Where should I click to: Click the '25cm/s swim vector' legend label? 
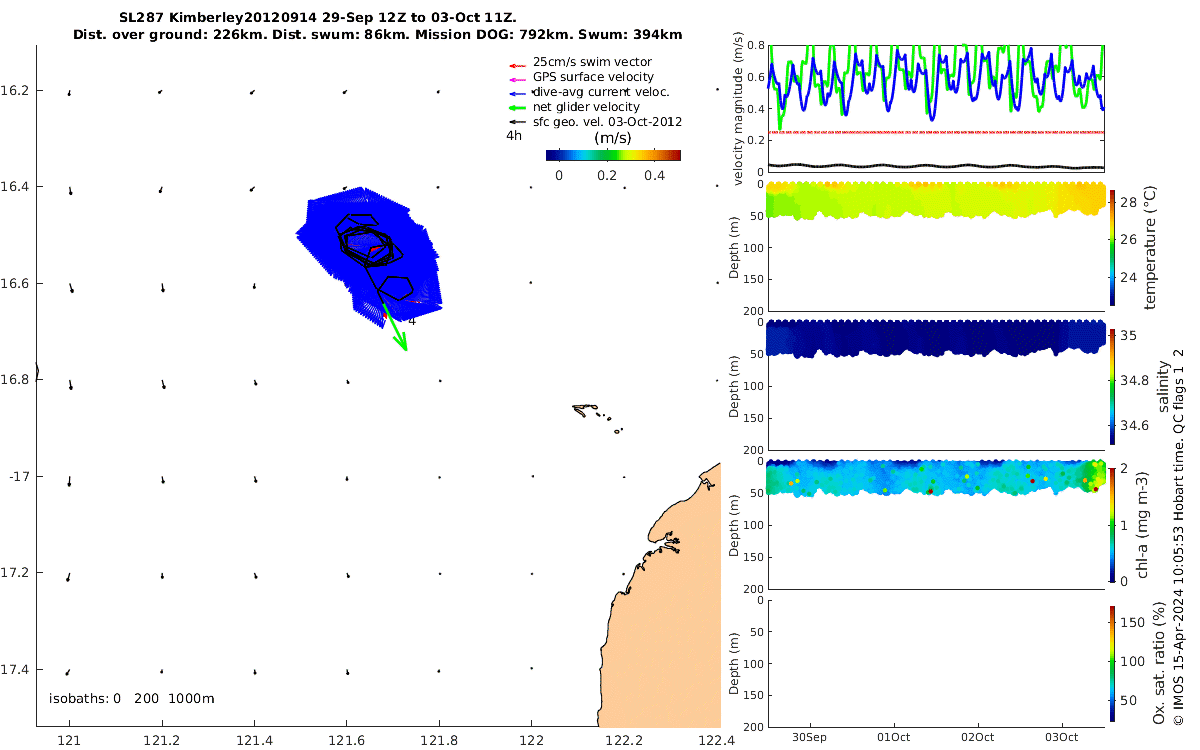592,62
